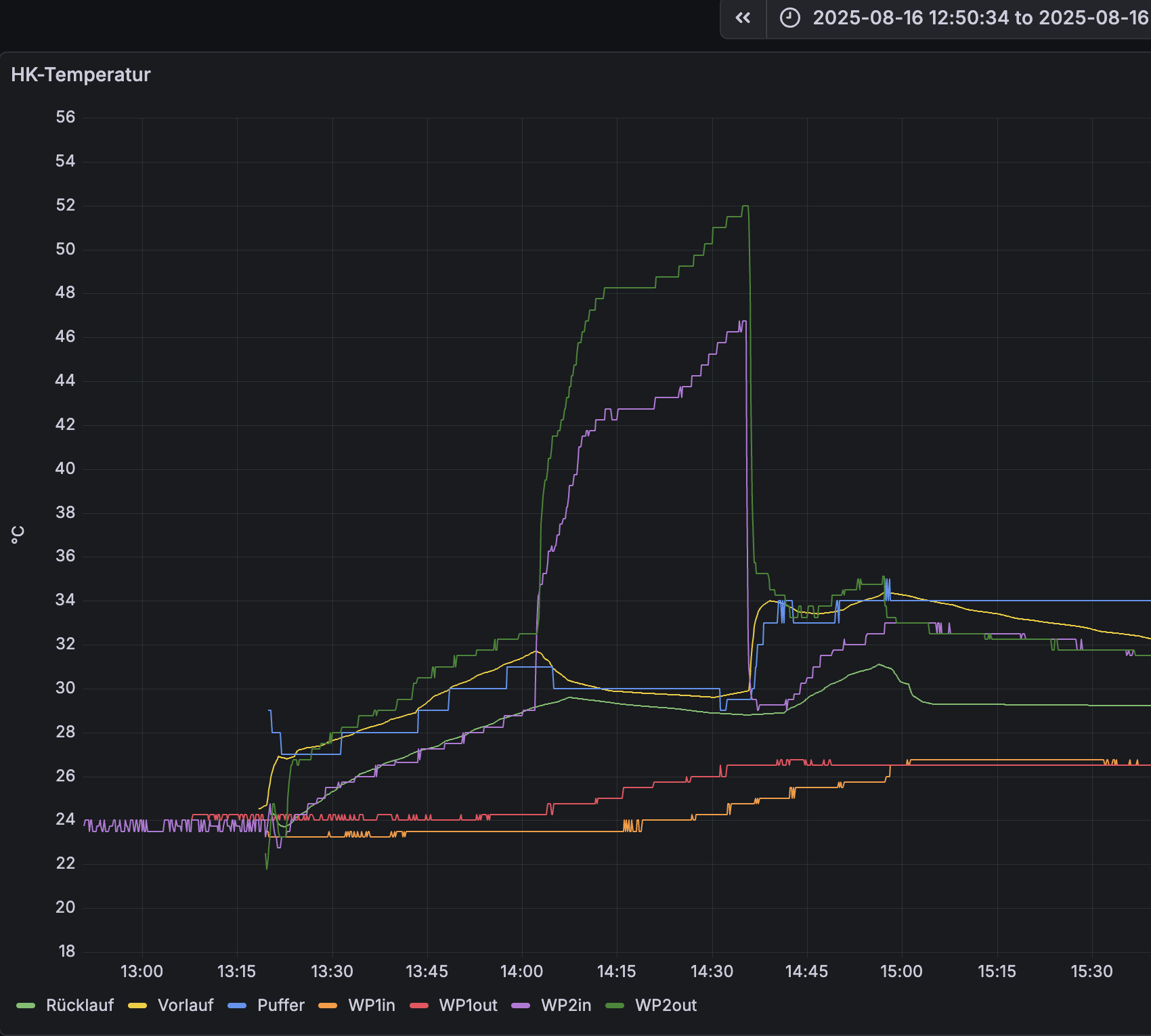
Task: Click the WP2out peak at 52 °C
Action: (745, 207)
